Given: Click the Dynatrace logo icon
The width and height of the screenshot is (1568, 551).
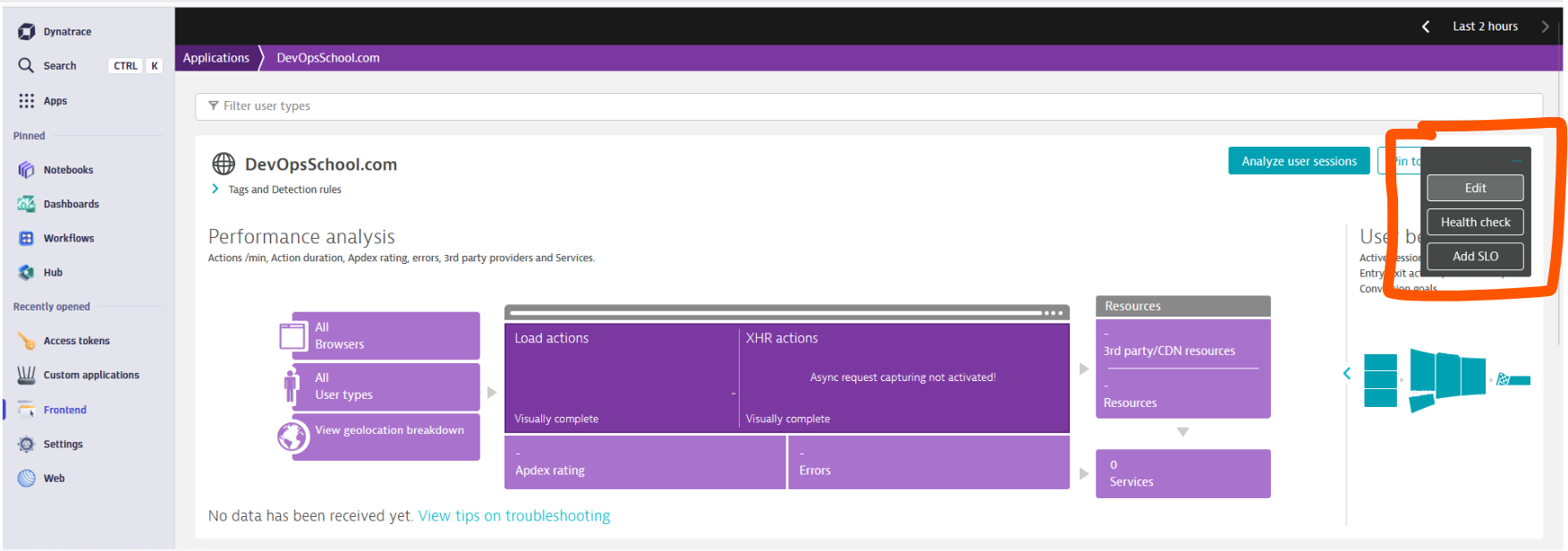Looking at the screenshot, I should coord(27,31).
